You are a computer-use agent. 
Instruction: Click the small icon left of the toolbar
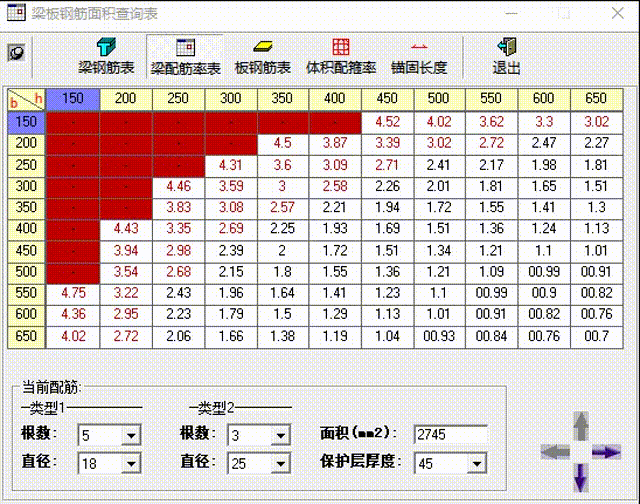click(x=16, y=53)
